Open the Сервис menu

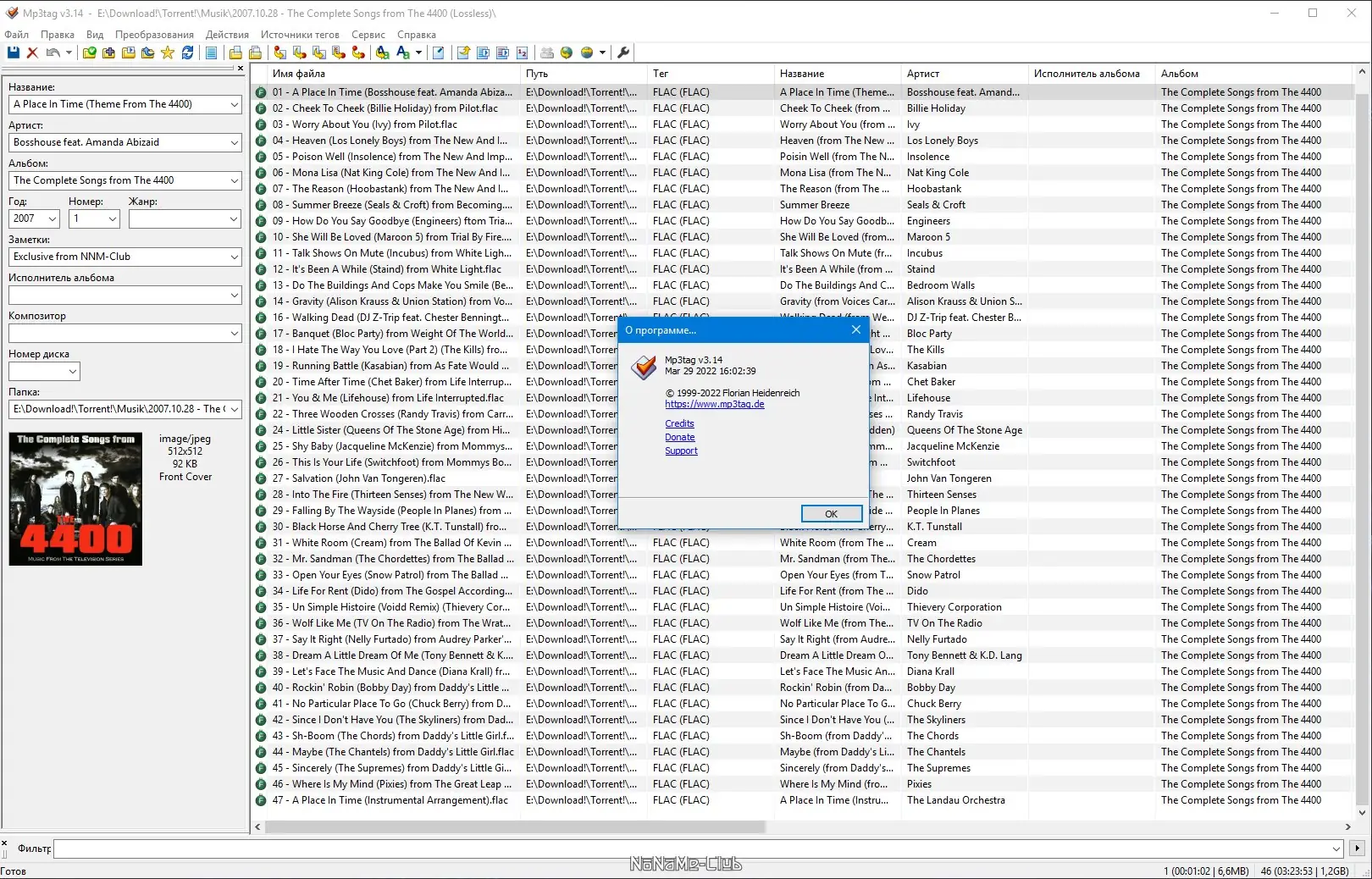368,35
